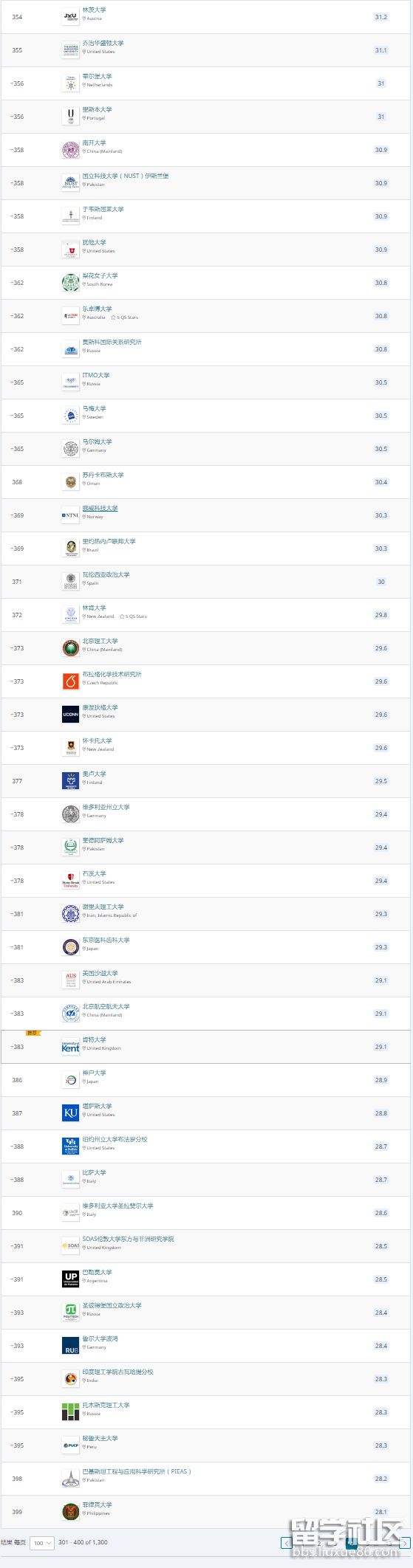413x1568 pixels.
Task: Open the 南开大学 university link
Action: (94, 142)
